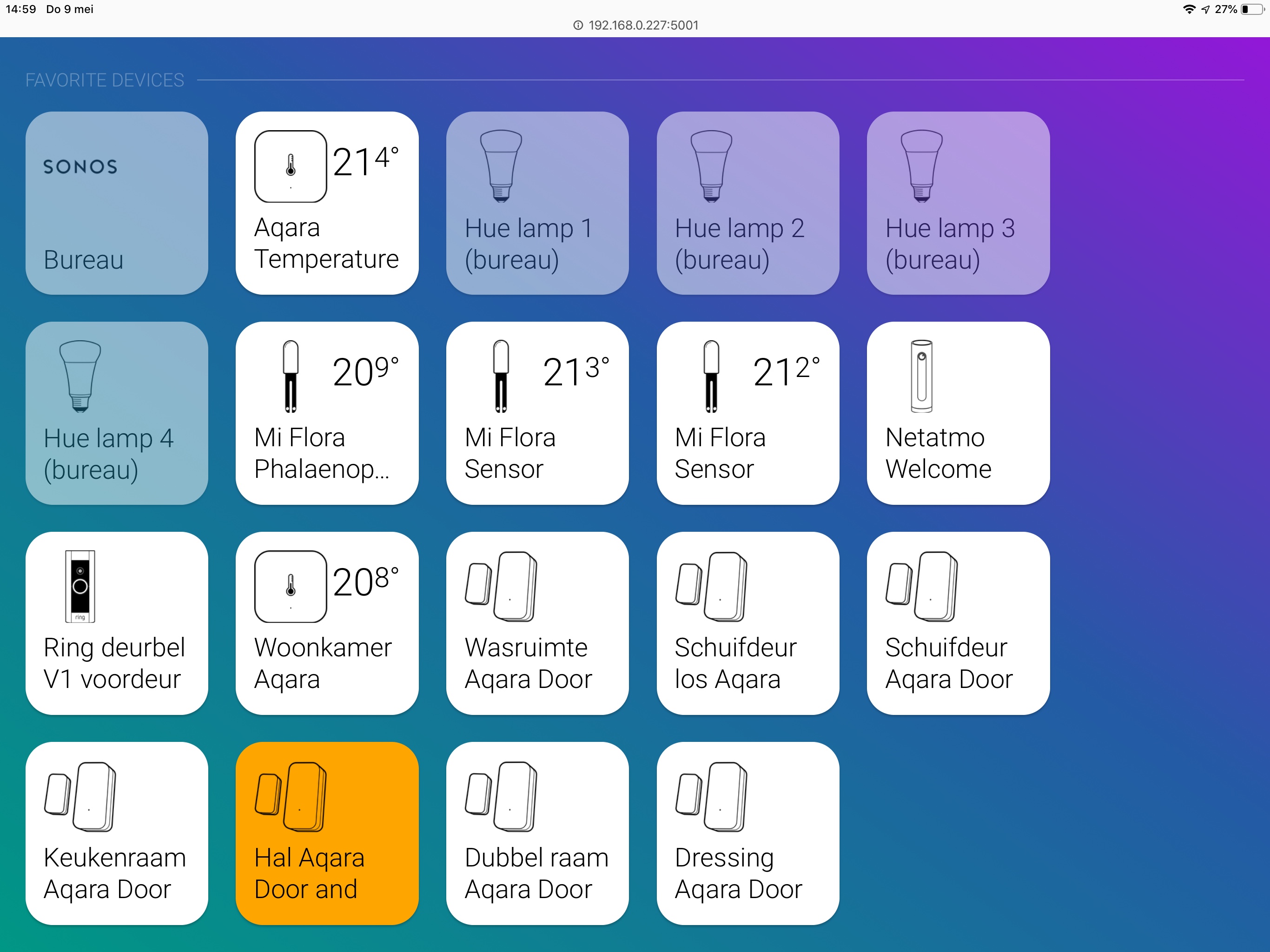The image size is (1270, 952).
Task: Tap the orange Hal Aqara Door tile
Action: pyautogui.click(x=327, y=834)
